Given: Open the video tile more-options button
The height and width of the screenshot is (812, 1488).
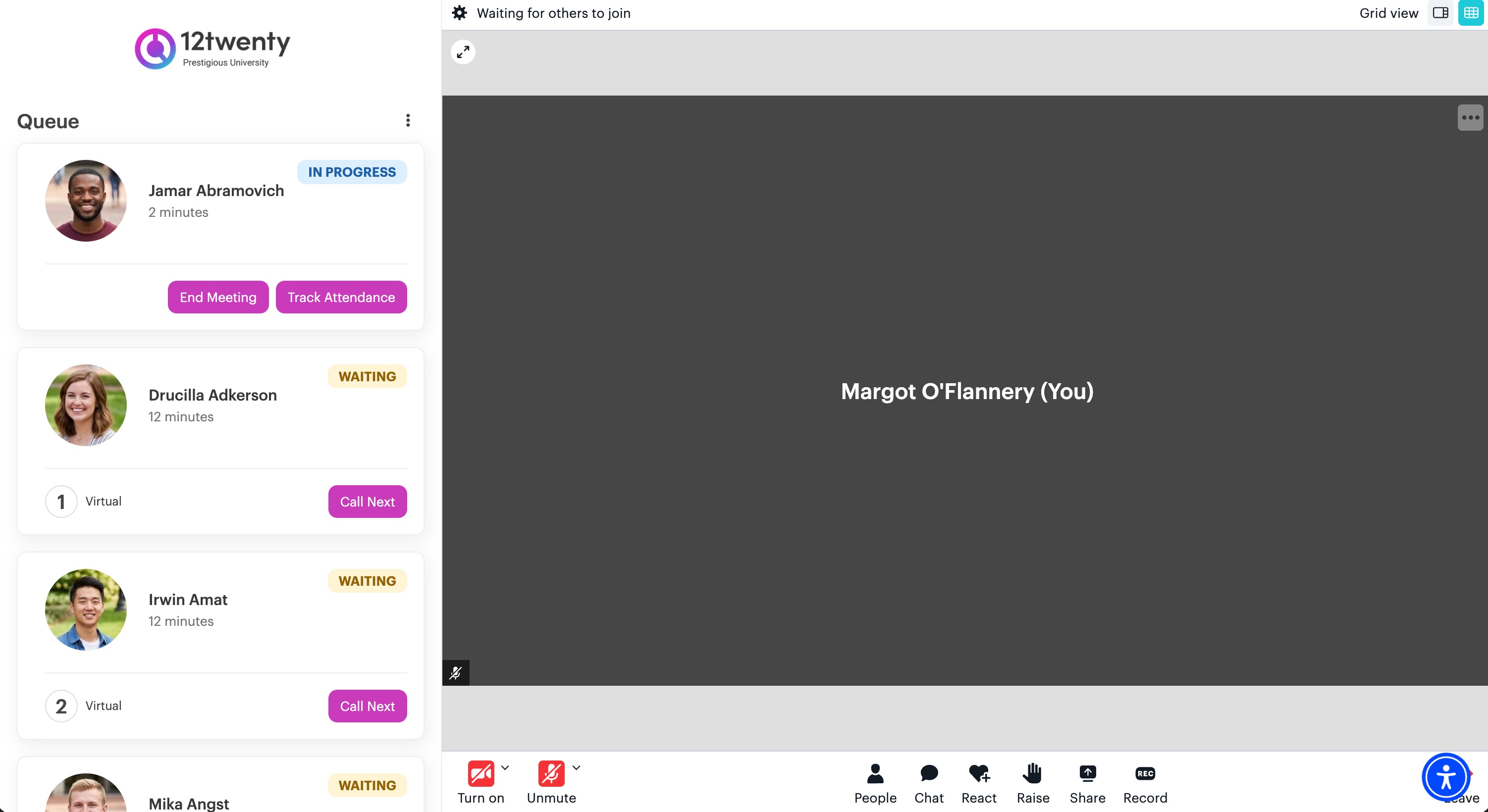Looking at the screenshot, I should [x=1470, y=118].
